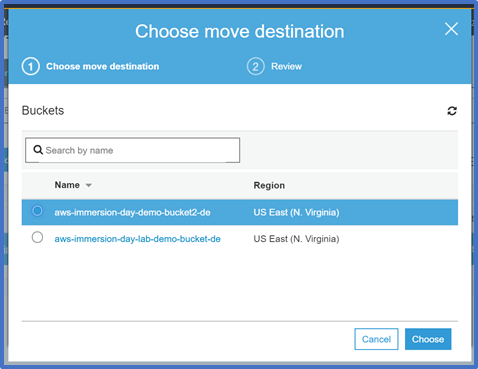Open bucket aws-immersion-day-lab-demo-bucket-de link

pos(137,239)
